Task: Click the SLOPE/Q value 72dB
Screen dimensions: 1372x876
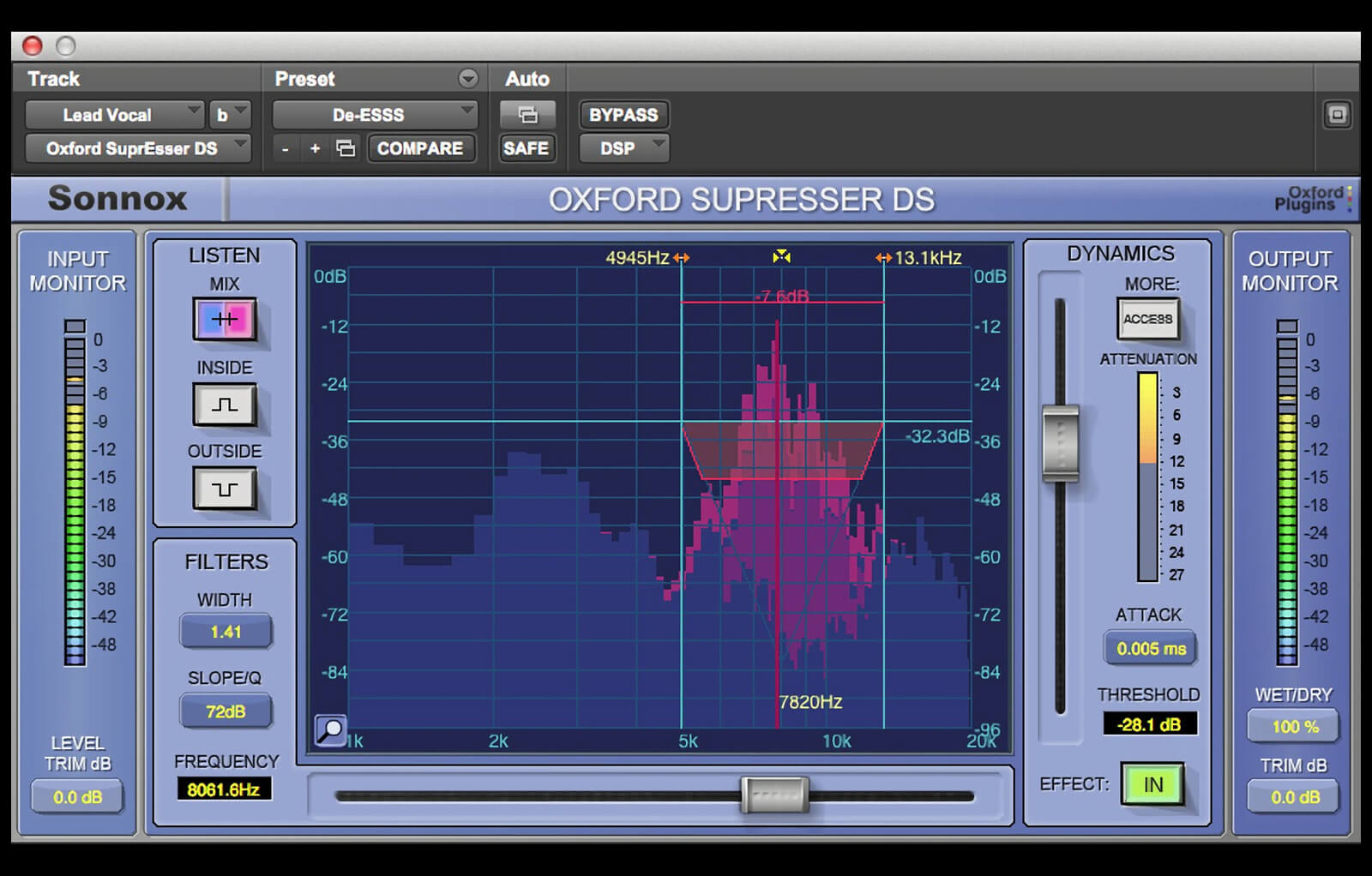Action: (226, 711)
